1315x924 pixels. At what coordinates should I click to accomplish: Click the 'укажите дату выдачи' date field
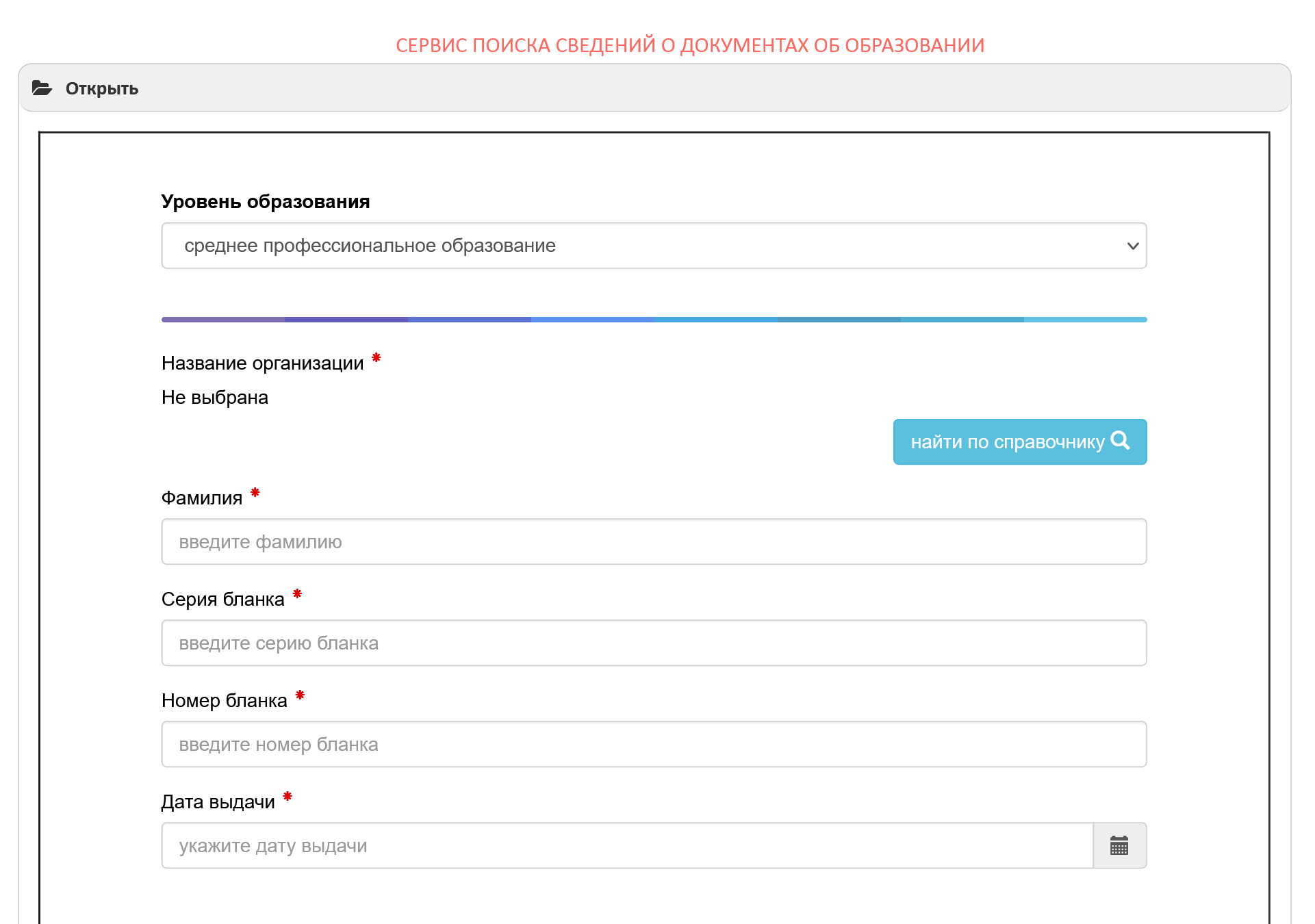(627, 846)
